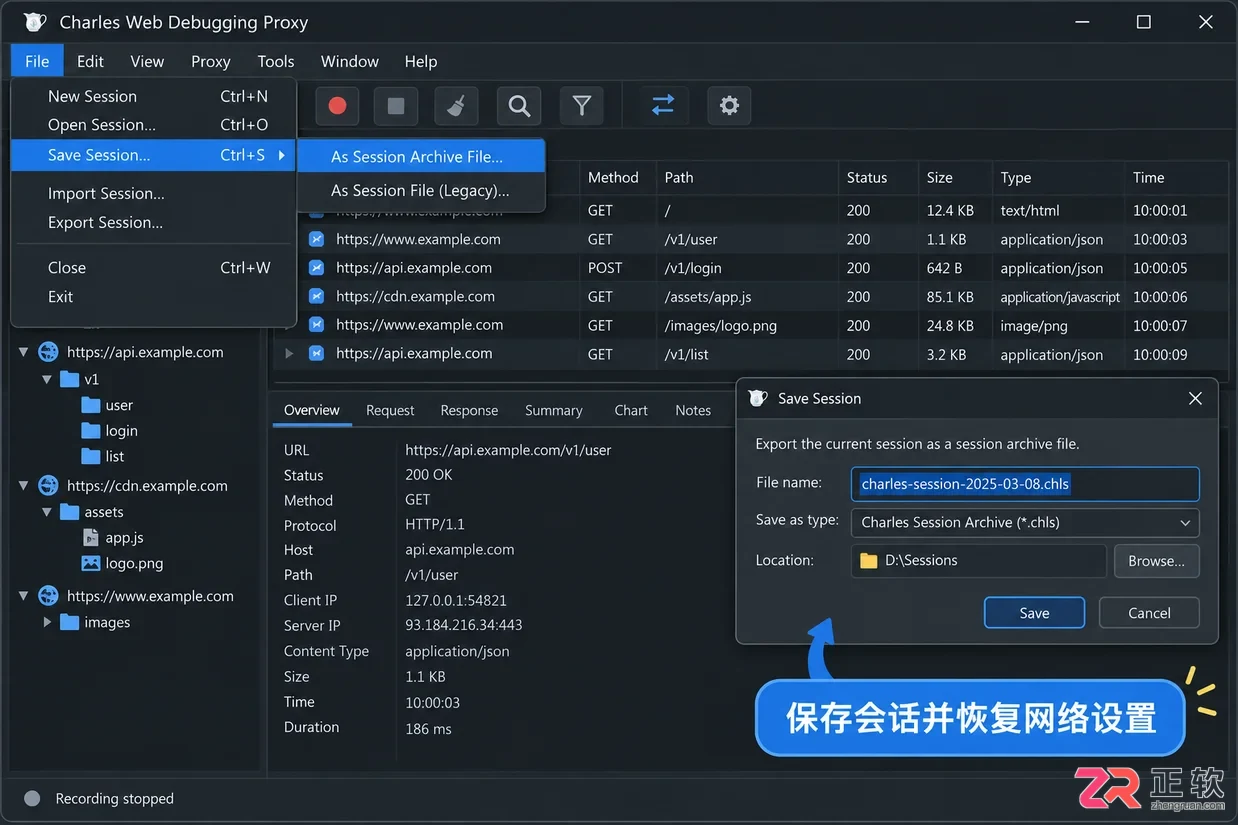Click the v1 folder icon

coord(69,379)
